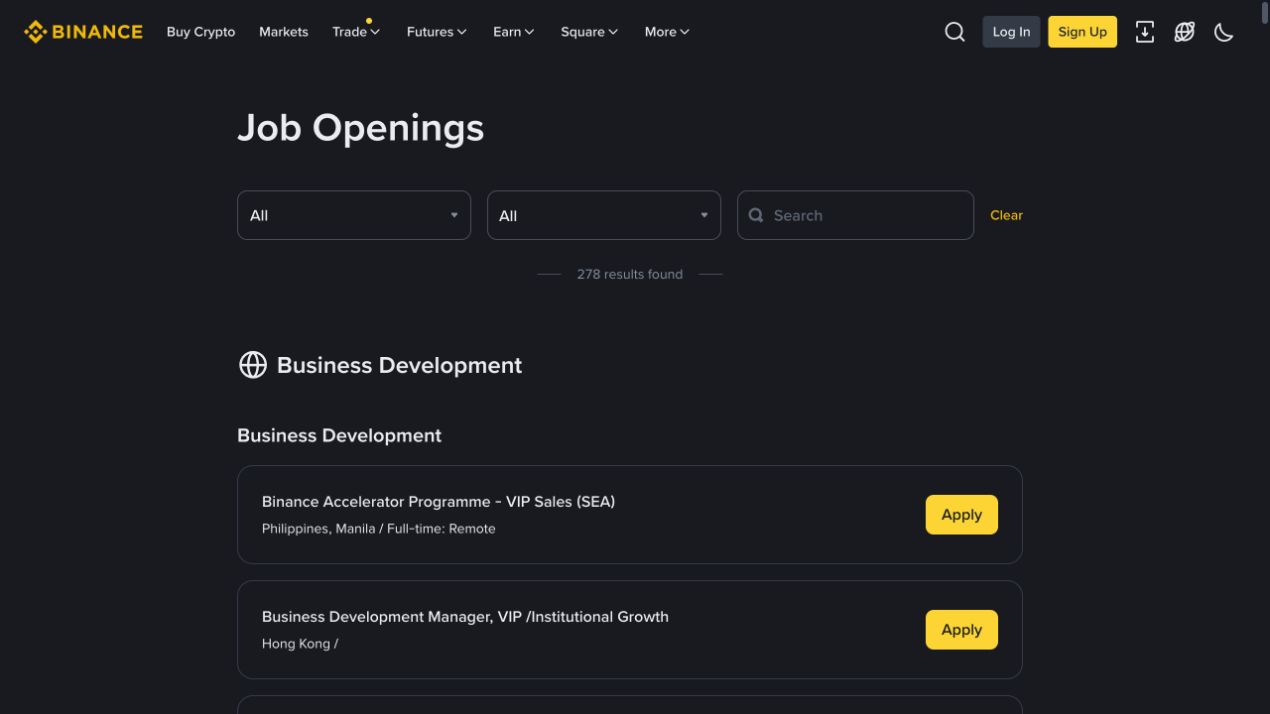
Task: Click the Sign Up button
Action: pyautogui.click(x=1082, y=32)
